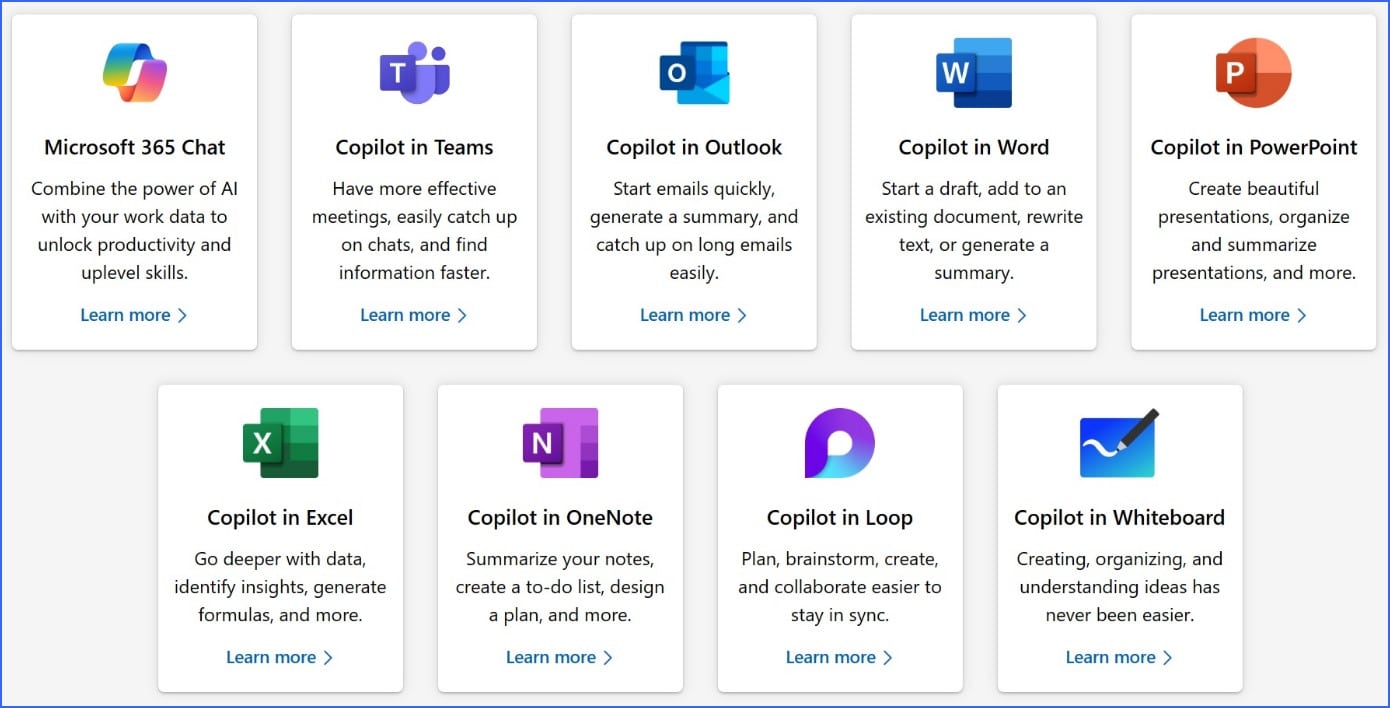Screen dimensions: 1390x708
Task: Click Learn more under Microsoft 365 Chat
Action: pos(127,315)
